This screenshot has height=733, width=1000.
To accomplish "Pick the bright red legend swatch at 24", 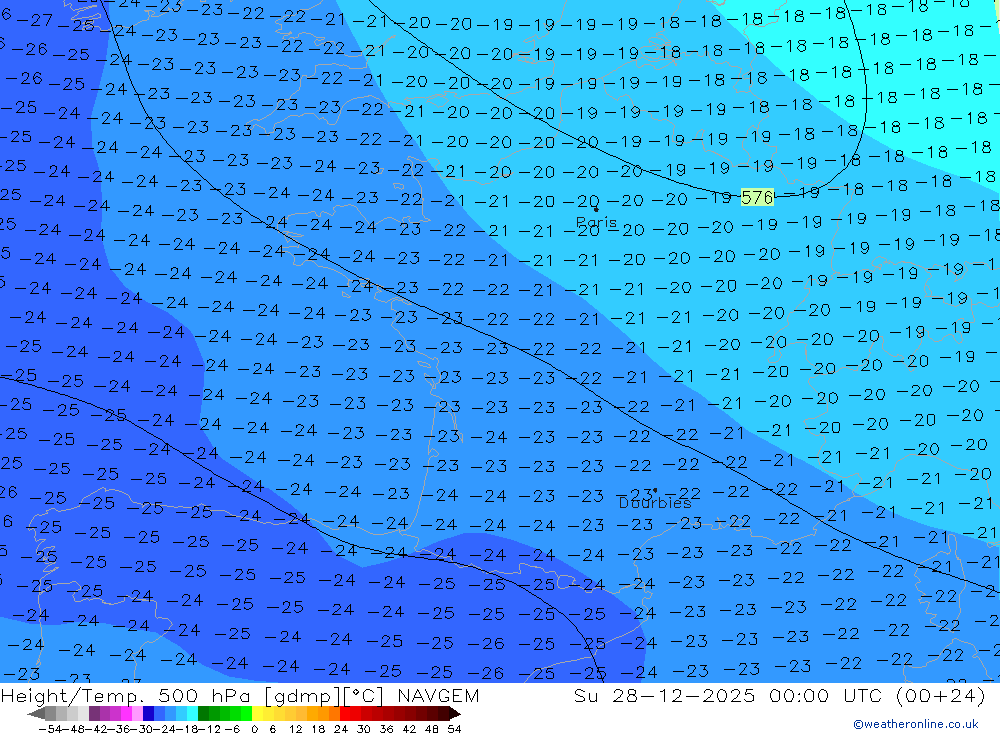I will pos(345,714).
